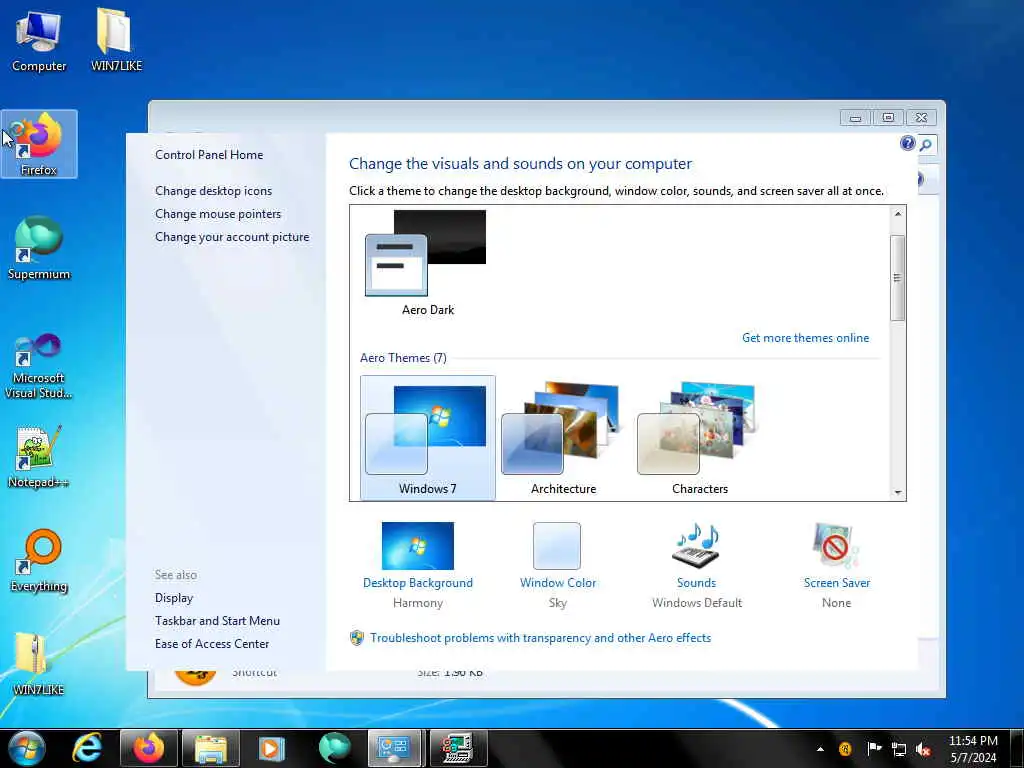Image resolution: width=1024 pixels, height=768 pixels.
Task: Launch Windows Media Player from the taskbar
Action: [x=270, y=748]
